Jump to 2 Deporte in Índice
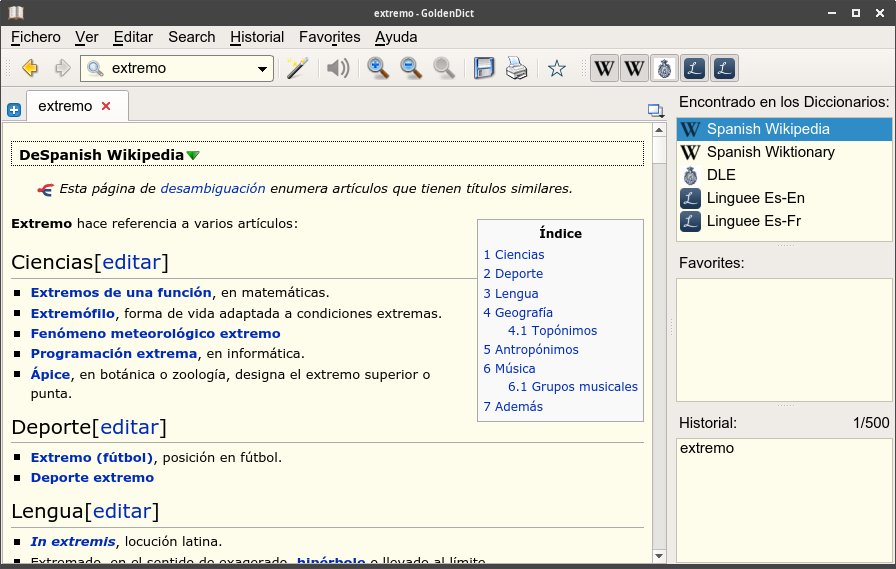The width and height of the screenshot is (896, 569). [513, 274]
